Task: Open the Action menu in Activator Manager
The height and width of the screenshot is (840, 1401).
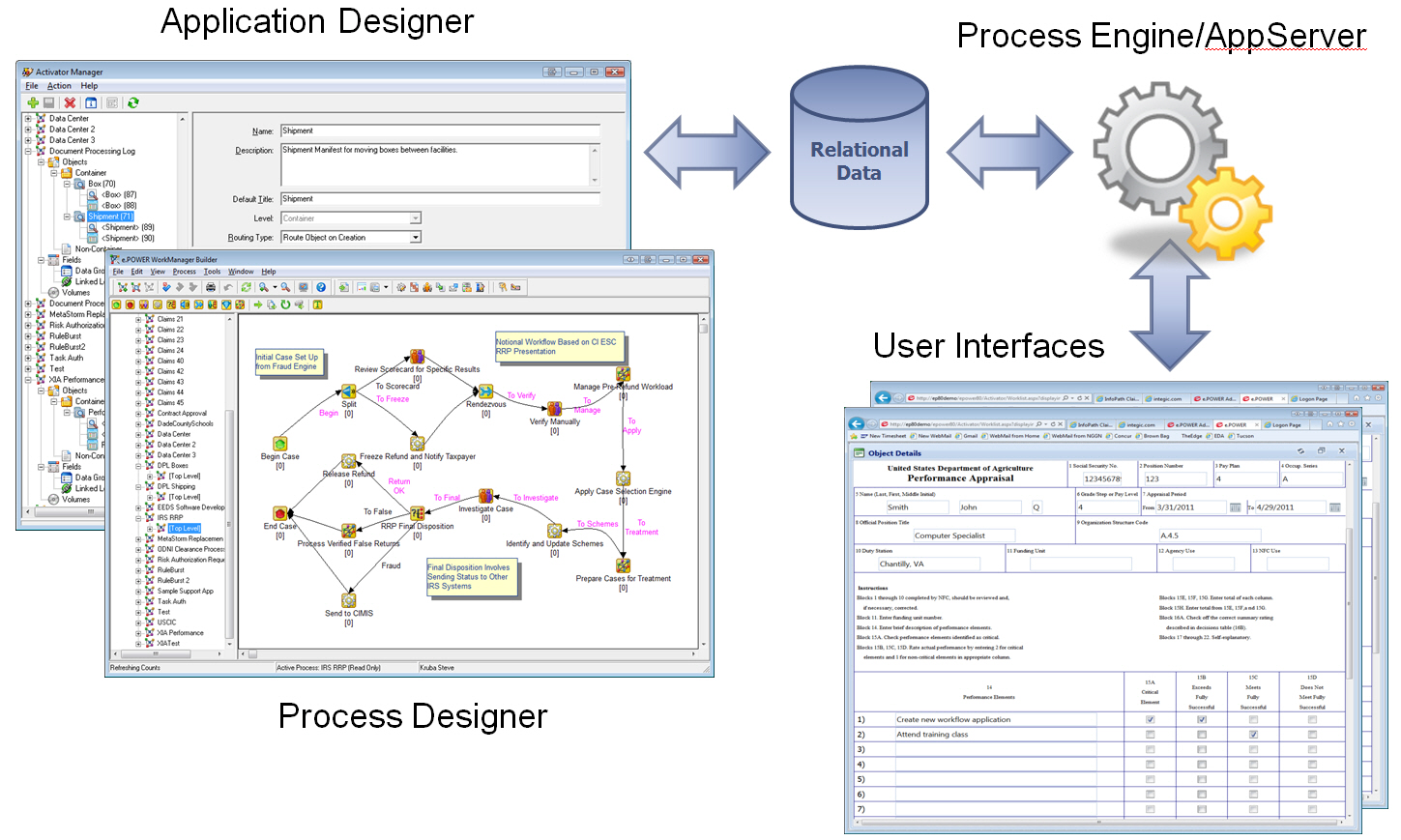Action: (59, 86)
